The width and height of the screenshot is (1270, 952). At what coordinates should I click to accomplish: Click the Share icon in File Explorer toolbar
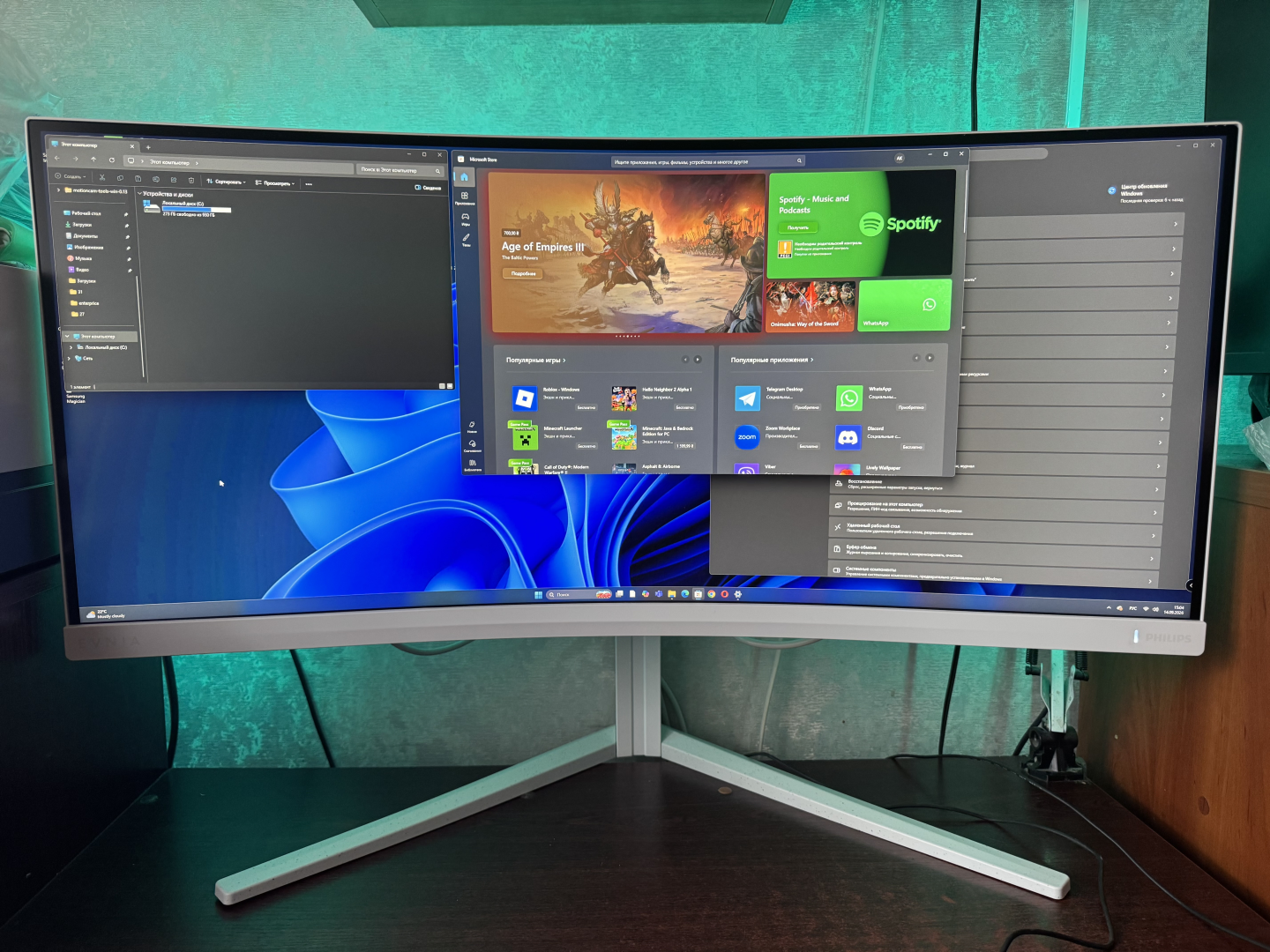pyautogui.click(x=173, y=180)
